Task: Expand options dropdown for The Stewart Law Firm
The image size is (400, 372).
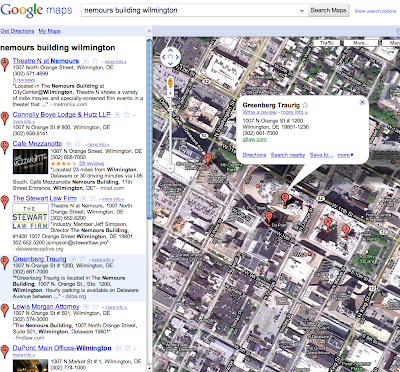Action: click(83, 199)
